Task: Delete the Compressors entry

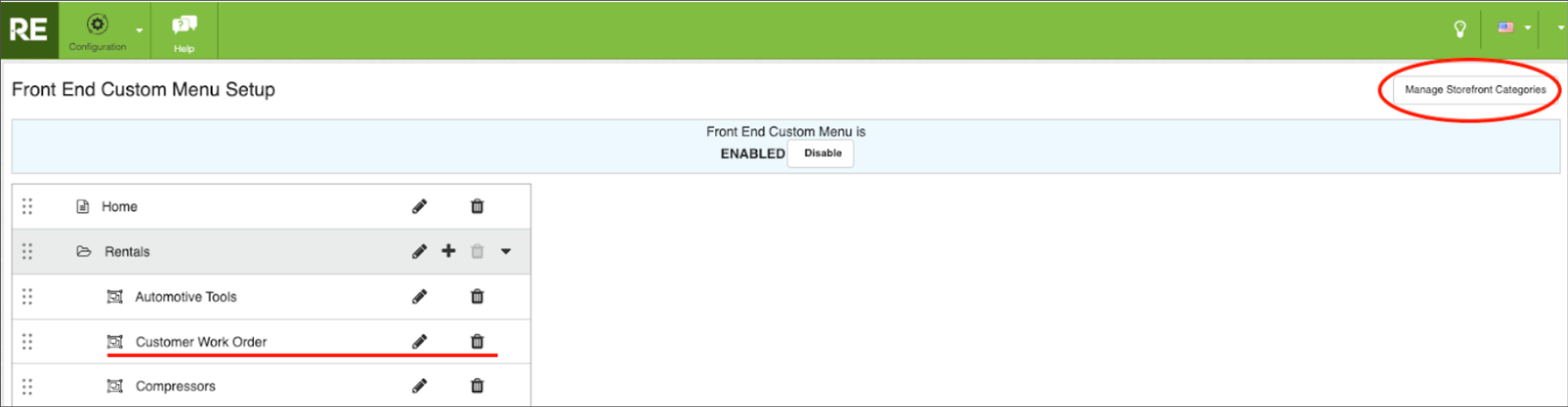Action: pyautogui.click(x=477, y=386)
